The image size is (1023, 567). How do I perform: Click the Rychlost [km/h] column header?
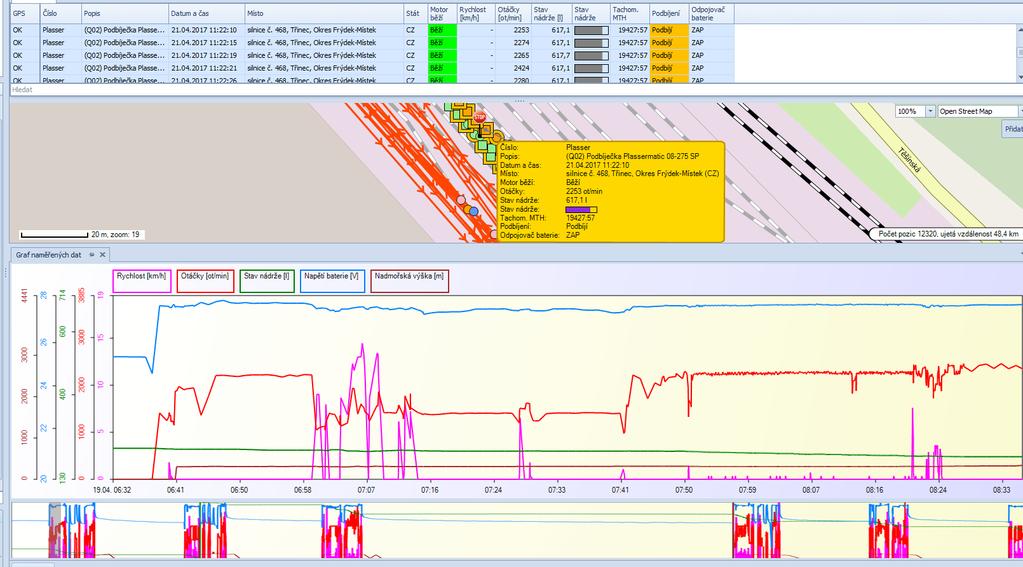[475, 13]
